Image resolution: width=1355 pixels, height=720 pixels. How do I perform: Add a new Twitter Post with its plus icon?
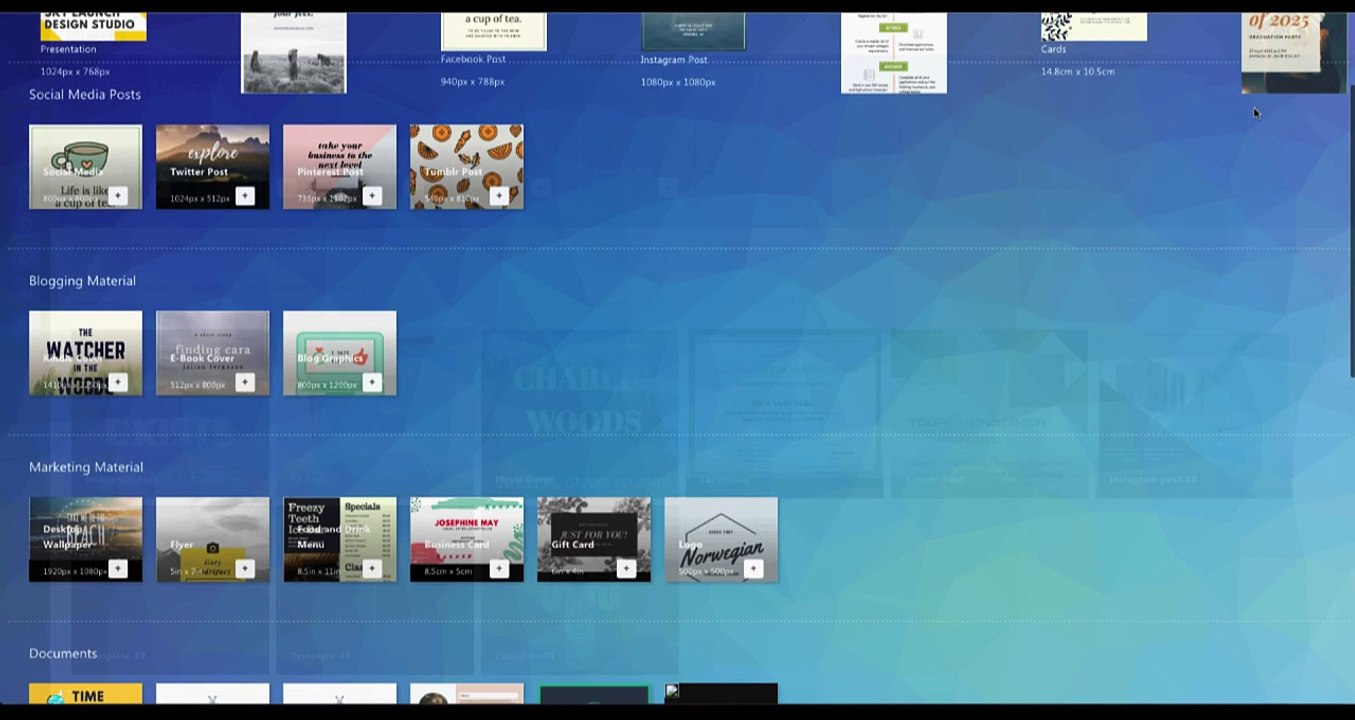pos(245,196)
